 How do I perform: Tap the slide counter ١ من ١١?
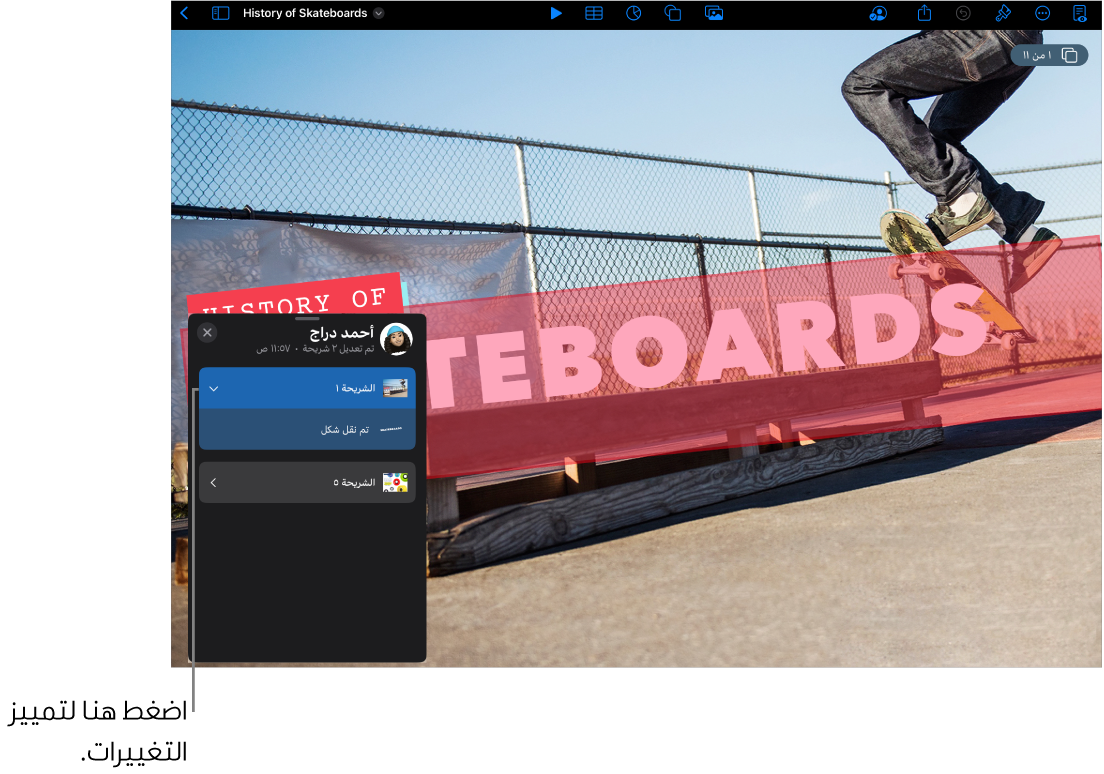[1049, 55]
